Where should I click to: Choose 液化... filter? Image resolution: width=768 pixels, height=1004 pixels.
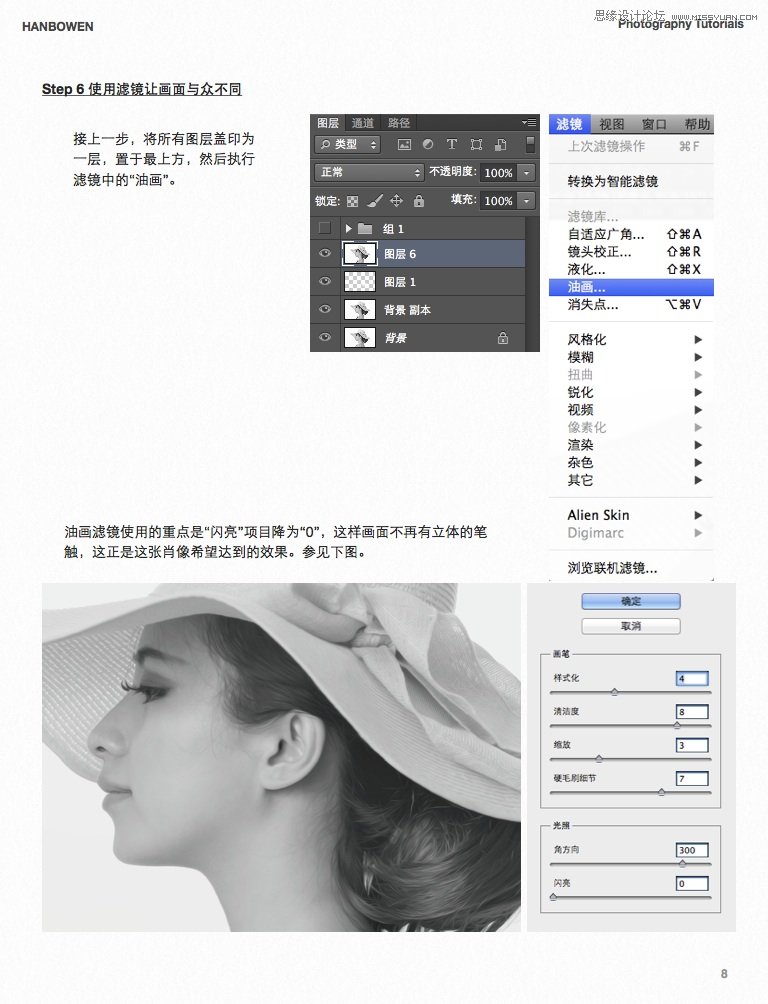[631, 269]
